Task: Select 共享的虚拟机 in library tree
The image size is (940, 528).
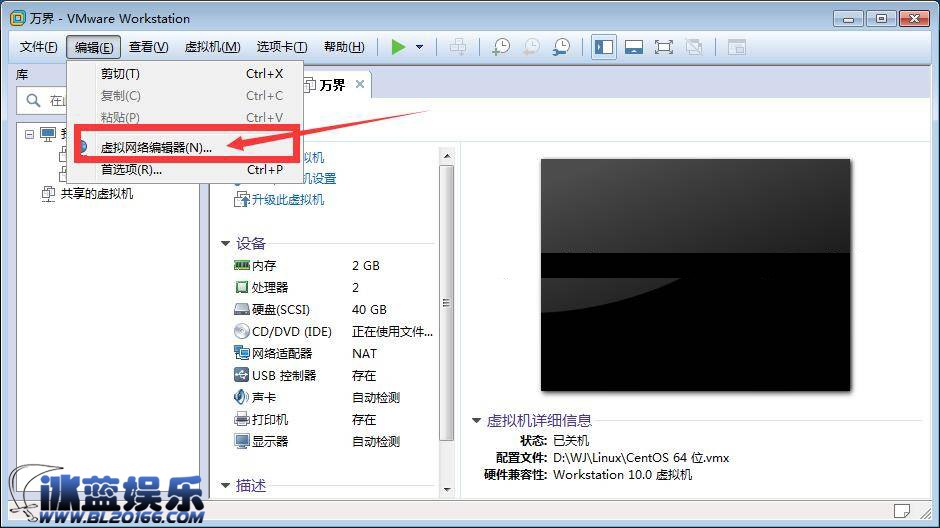Action: (97, 194)
